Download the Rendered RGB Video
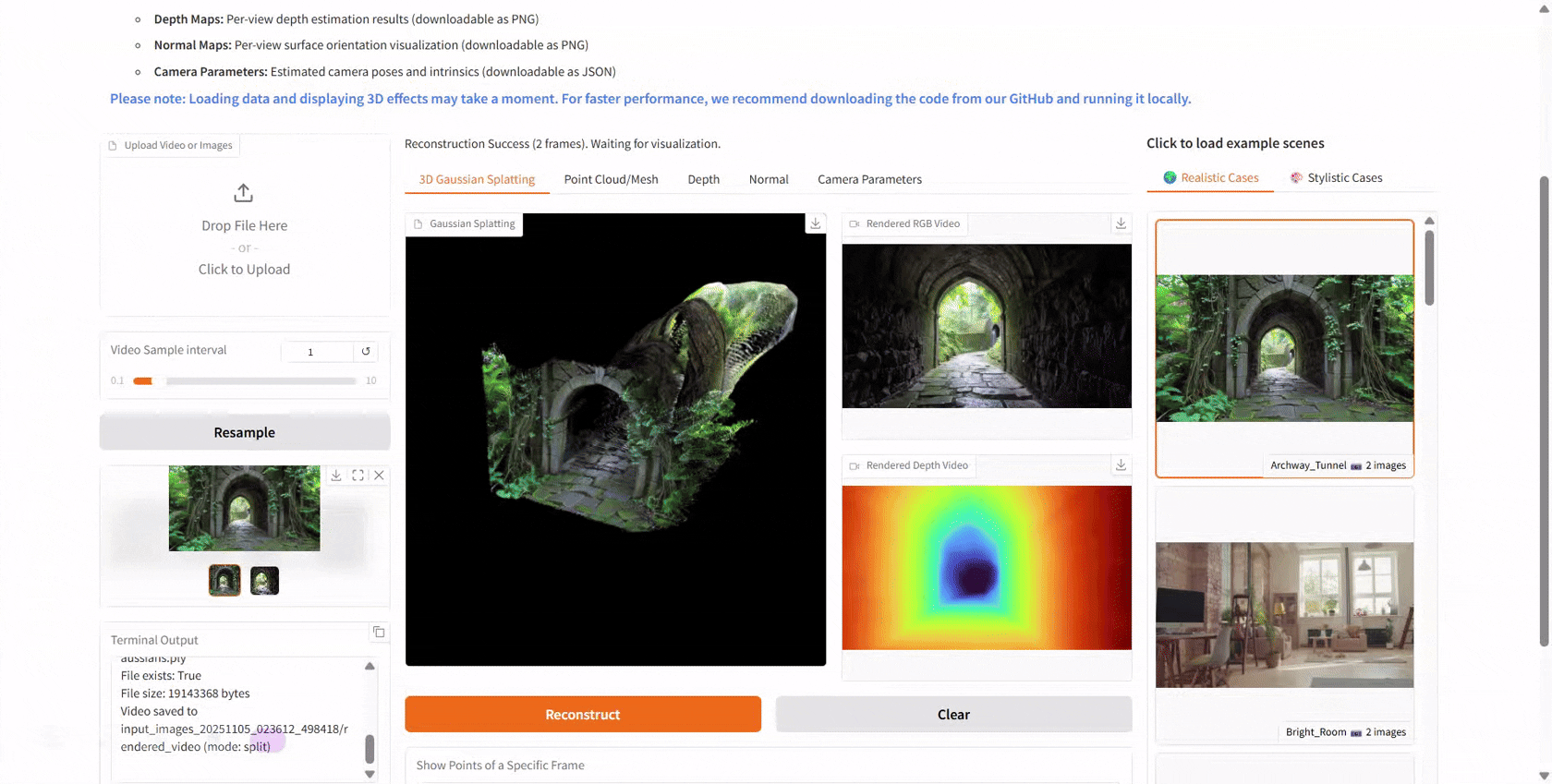 (x=1121, y=223)
